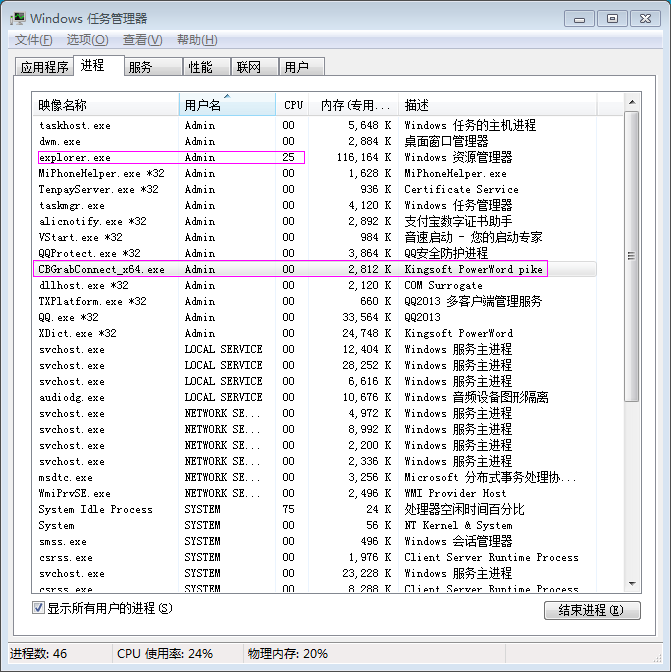Screen dimensions: 671x672
Task: Switch to the 性能 tab
Action: 200,67
